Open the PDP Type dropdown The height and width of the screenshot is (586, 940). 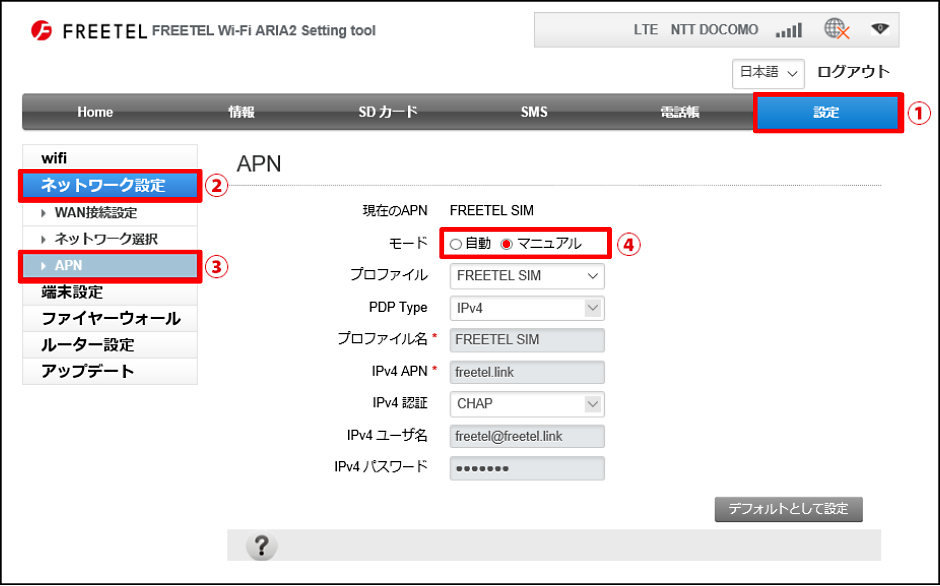[527, 308]
